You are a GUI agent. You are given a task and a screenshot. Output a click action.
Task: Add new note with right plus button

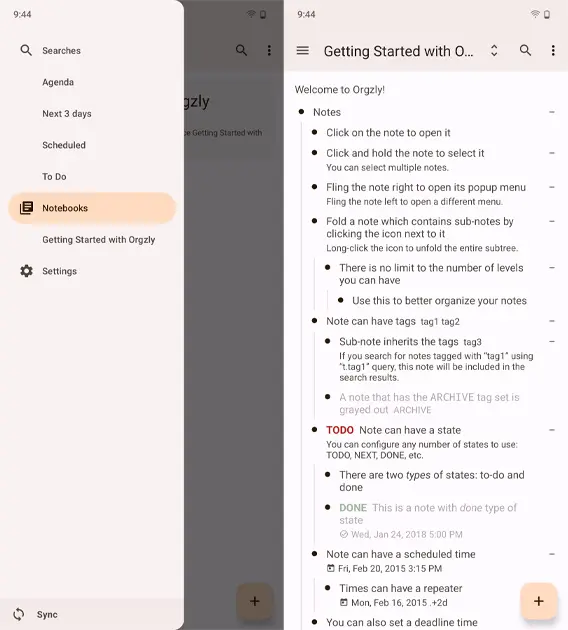pyautogui.click(x=539, y=601)
